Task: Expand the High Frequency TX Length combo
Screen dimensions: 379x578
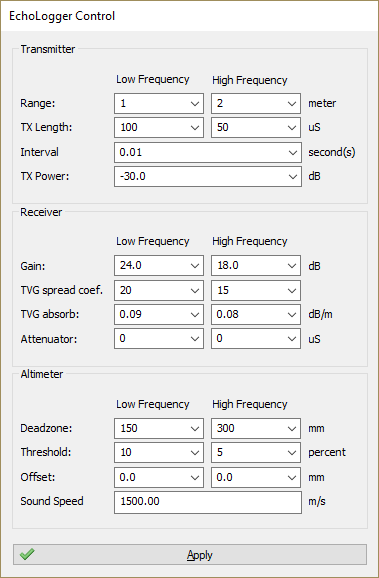Action: [256, 128]
